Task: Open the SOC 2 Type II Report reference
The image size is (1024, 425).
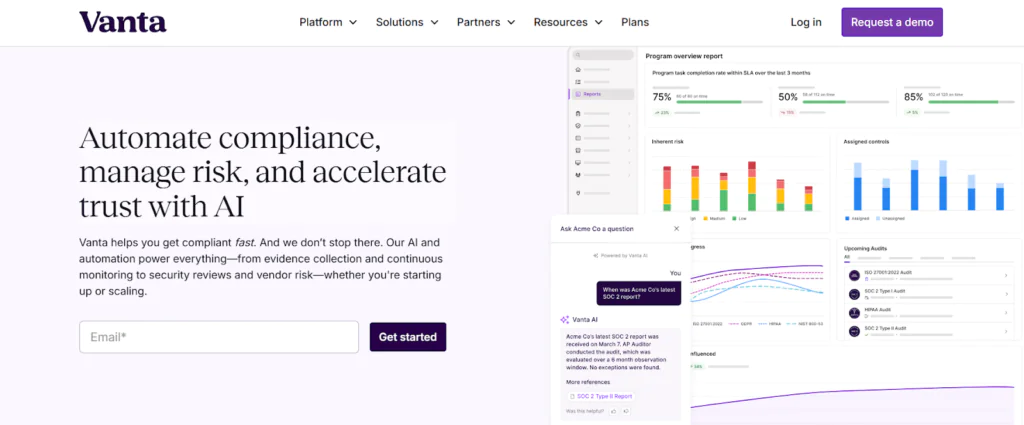Action: (x=601, y=396)
